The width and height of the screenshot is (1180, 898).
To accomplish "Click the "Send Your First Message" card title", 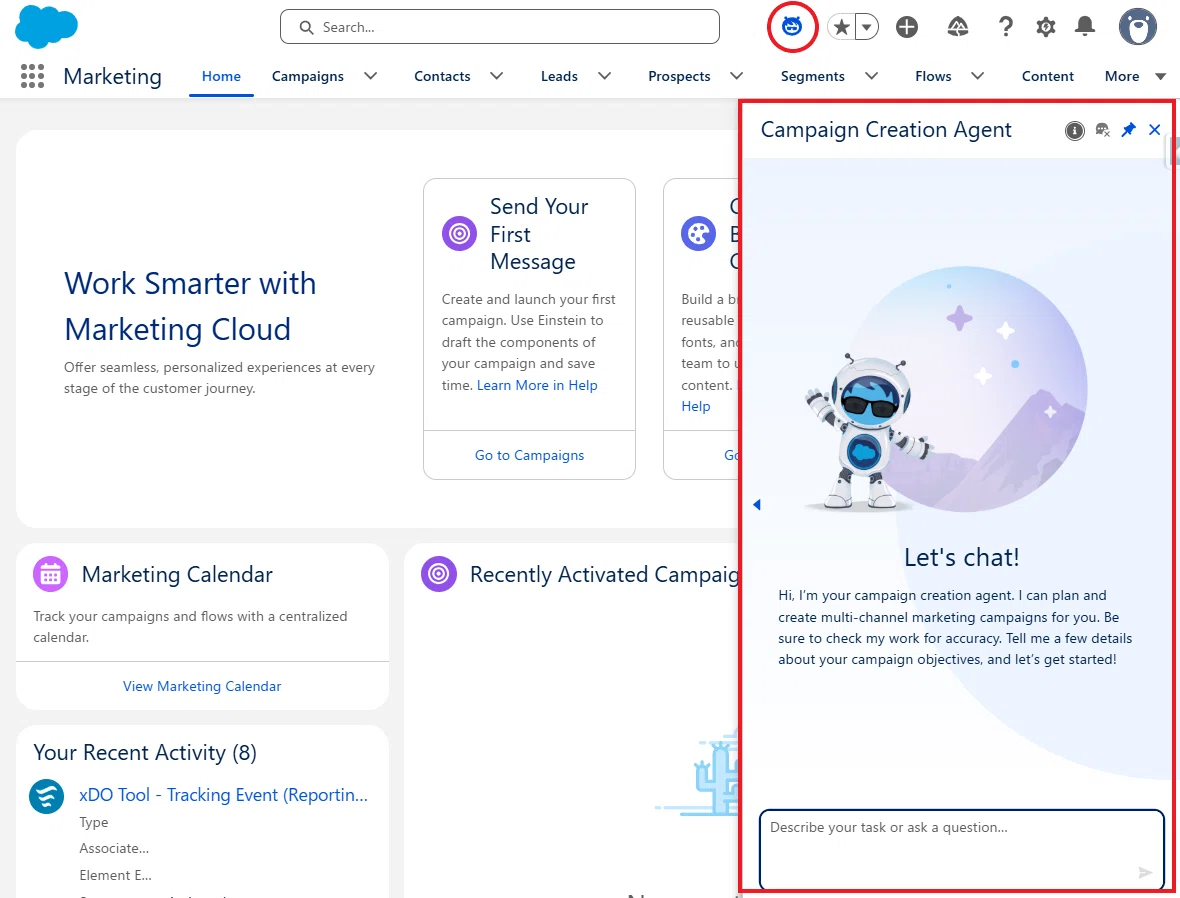I will 539,234.
